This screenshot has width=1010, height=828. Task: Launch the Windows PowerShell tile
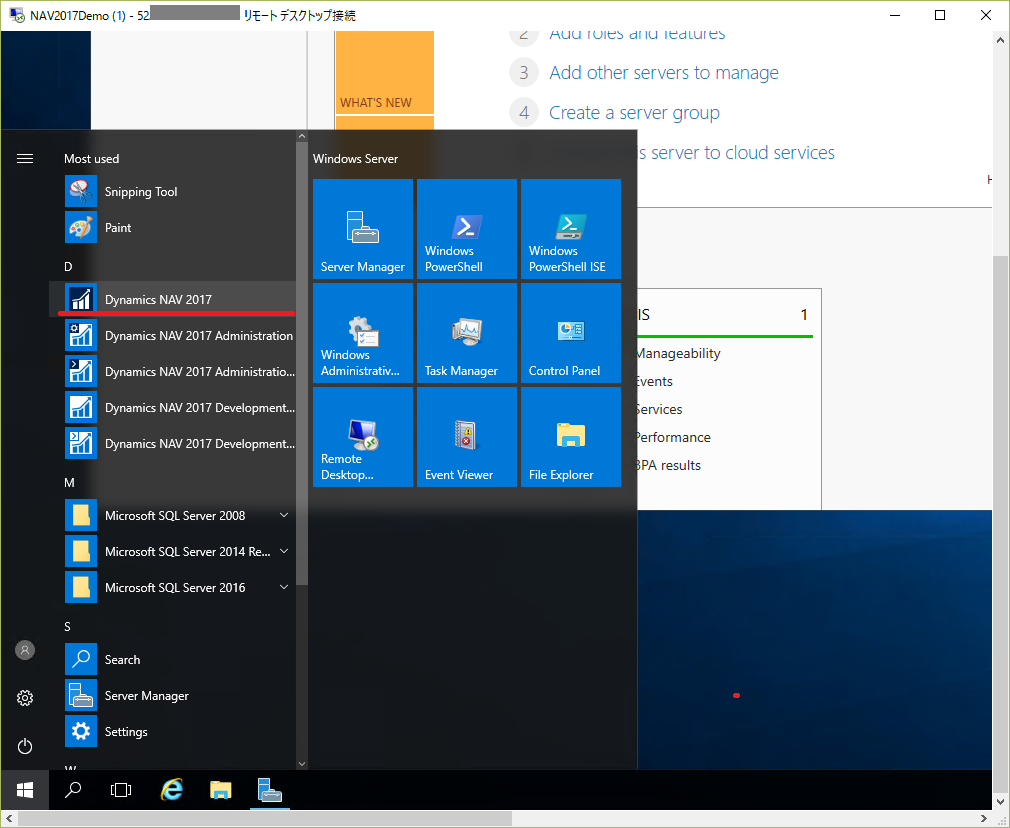tap(467, 229)
